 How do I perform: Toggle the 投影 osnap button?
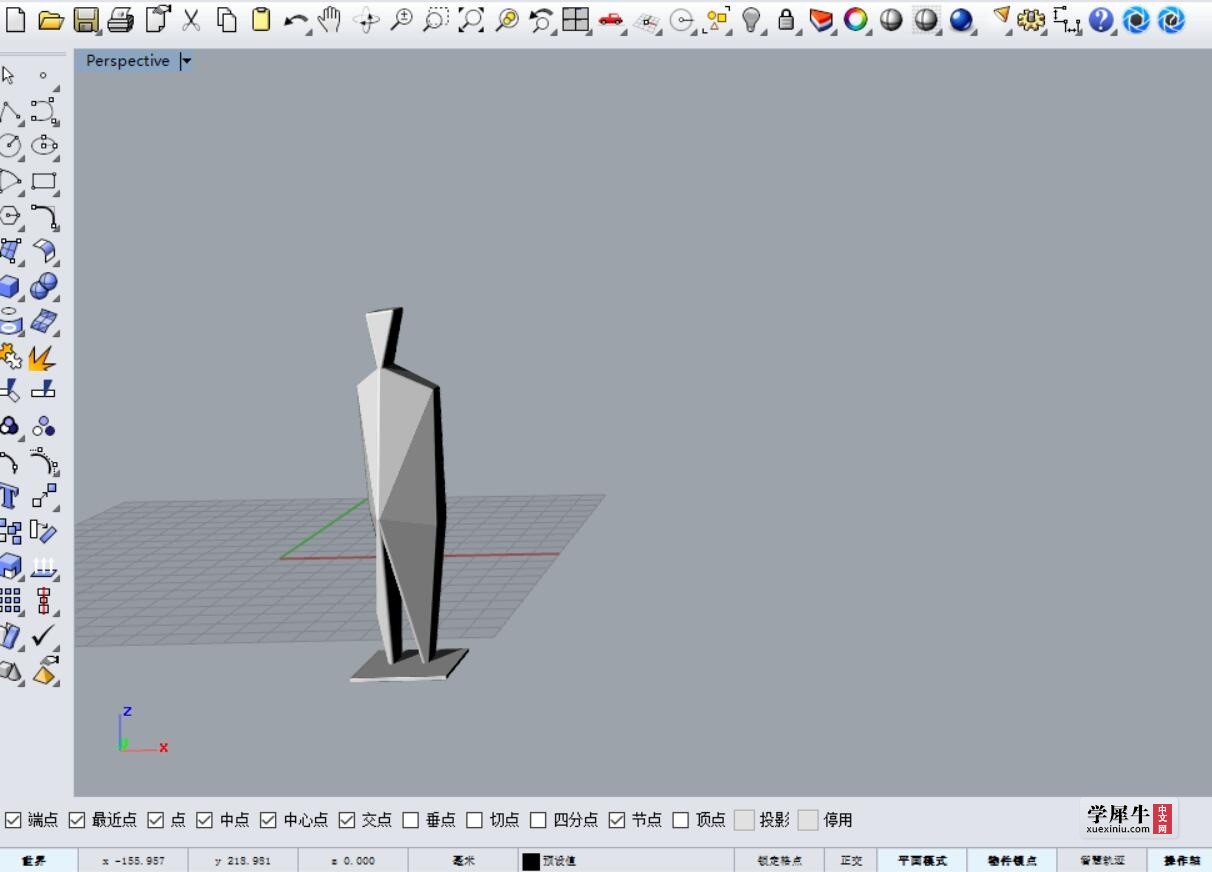point(744,820)
